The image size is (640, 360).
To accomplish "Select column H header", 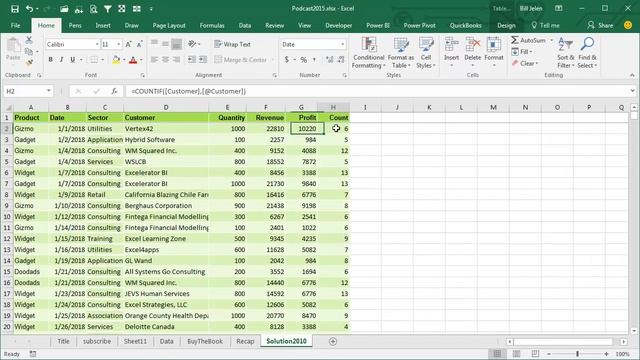I will [333, 107].
